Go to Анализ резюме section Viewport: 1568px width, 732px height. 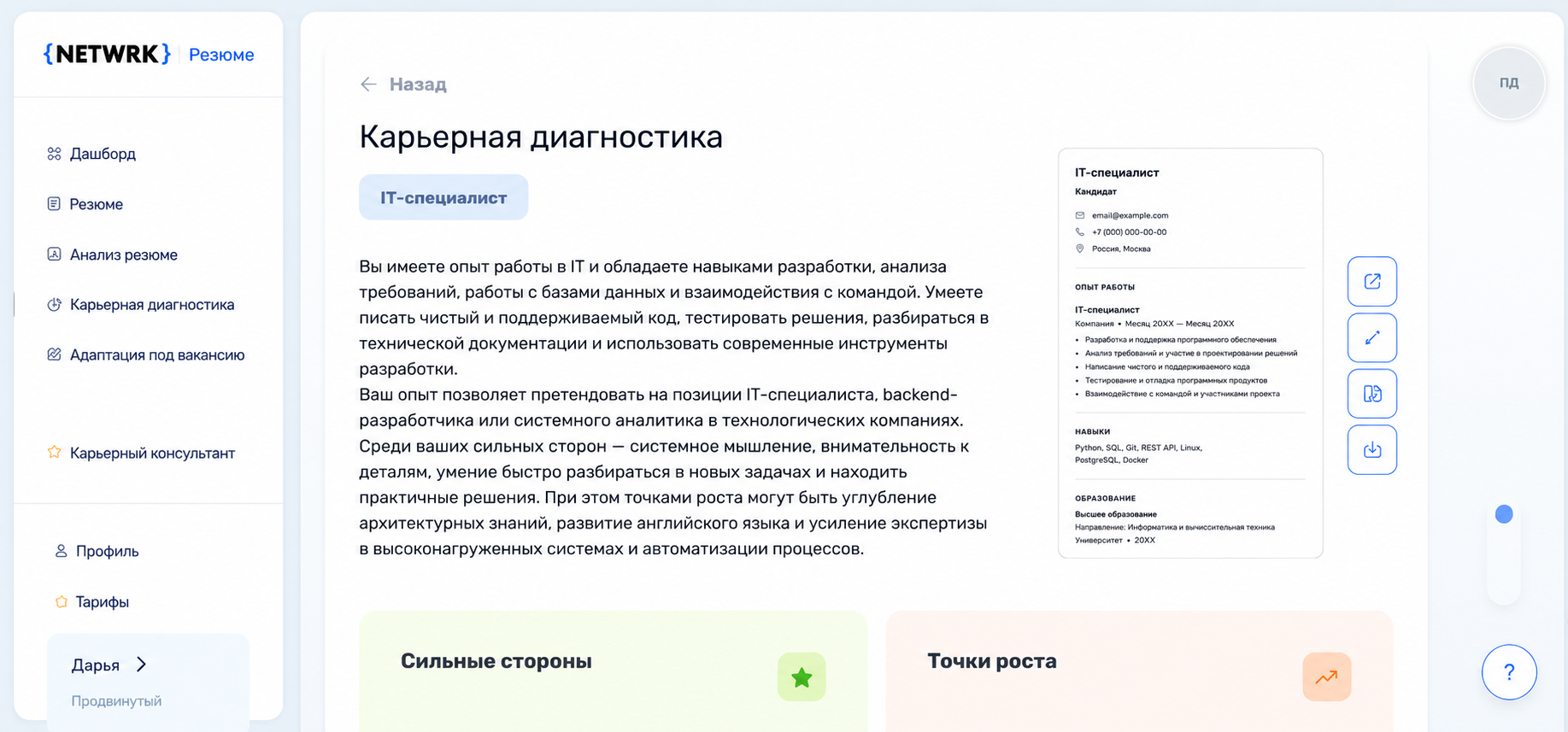[x=124, y=255]
